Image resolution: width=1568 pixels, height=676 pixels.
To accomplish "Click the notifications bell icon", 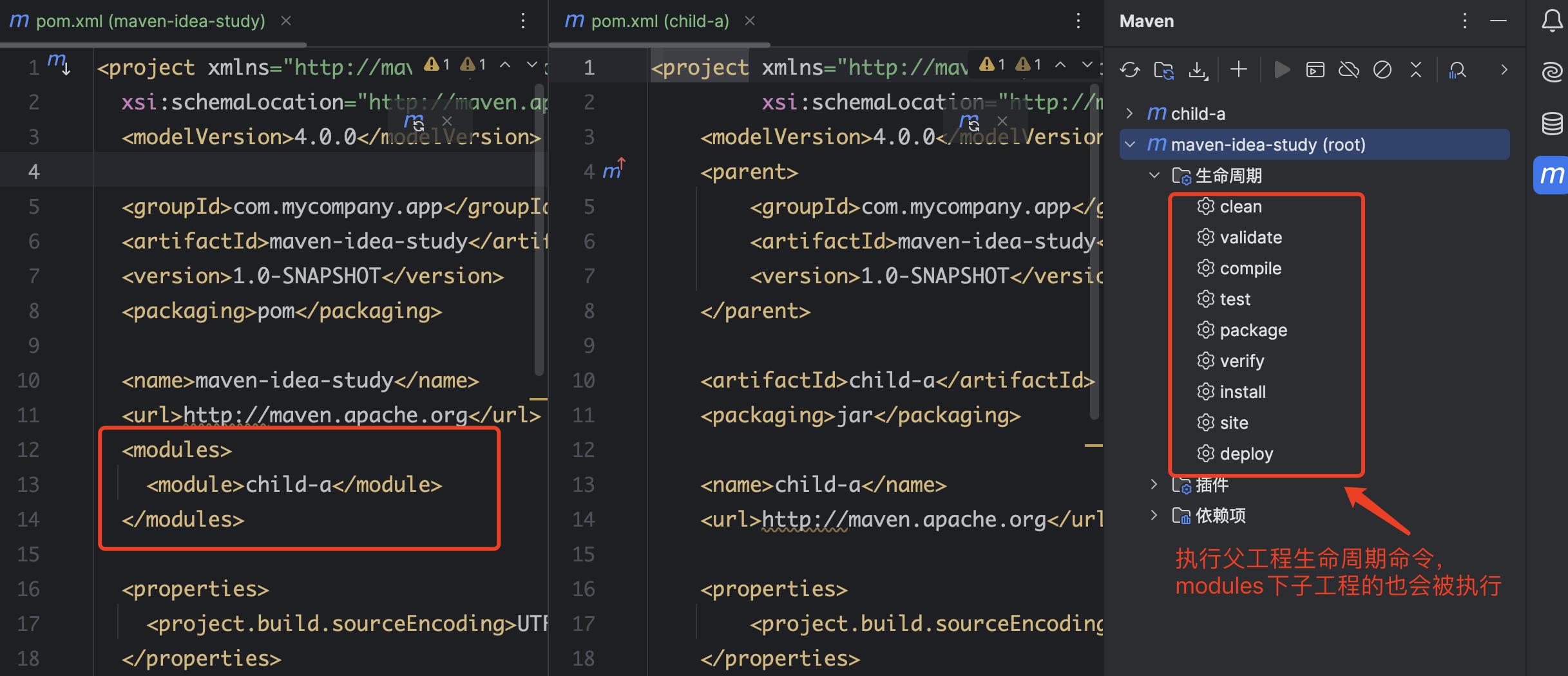I will (x=1551, y=21).
